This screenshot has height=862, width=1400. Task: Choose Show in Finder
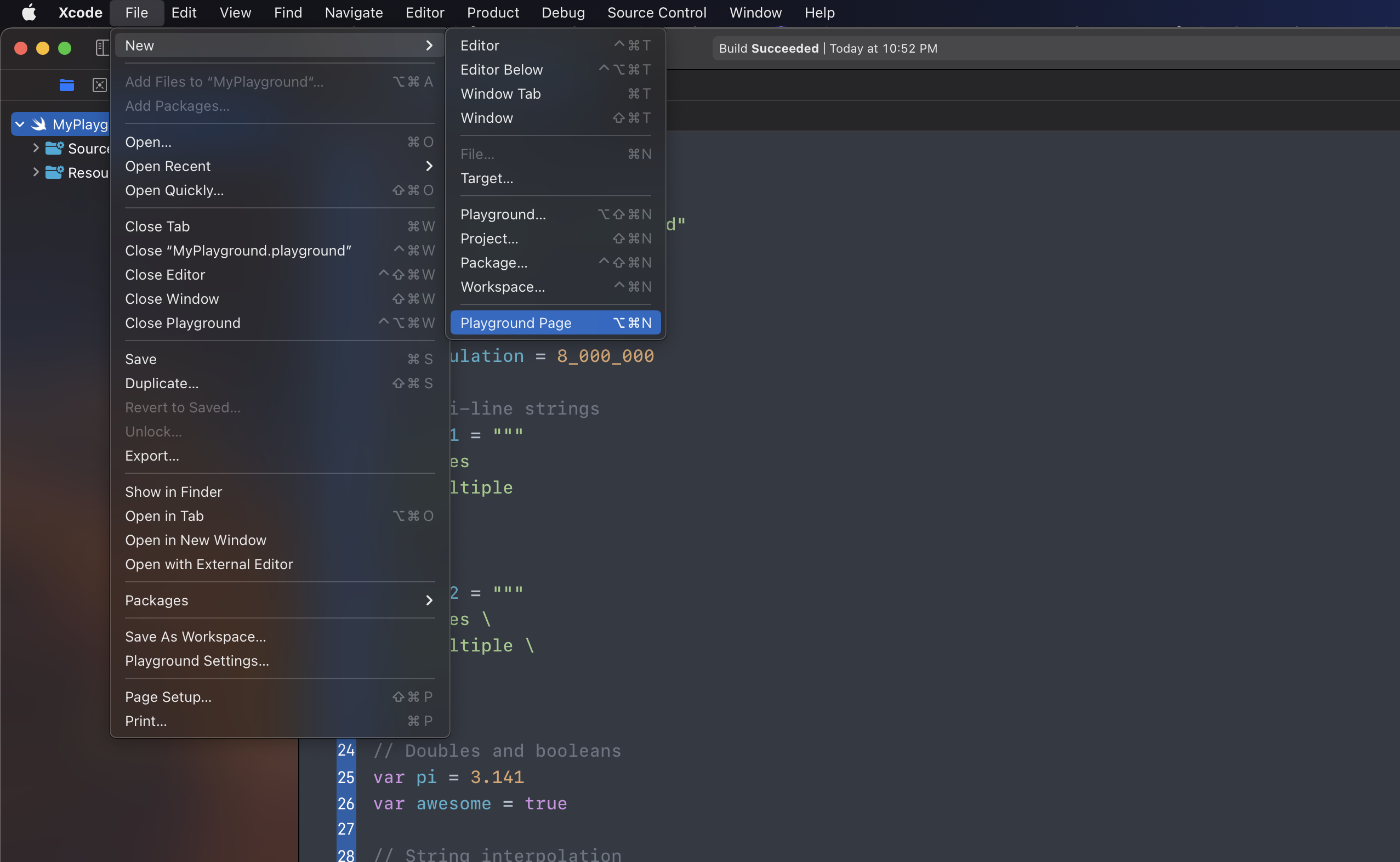pos(174,491)
